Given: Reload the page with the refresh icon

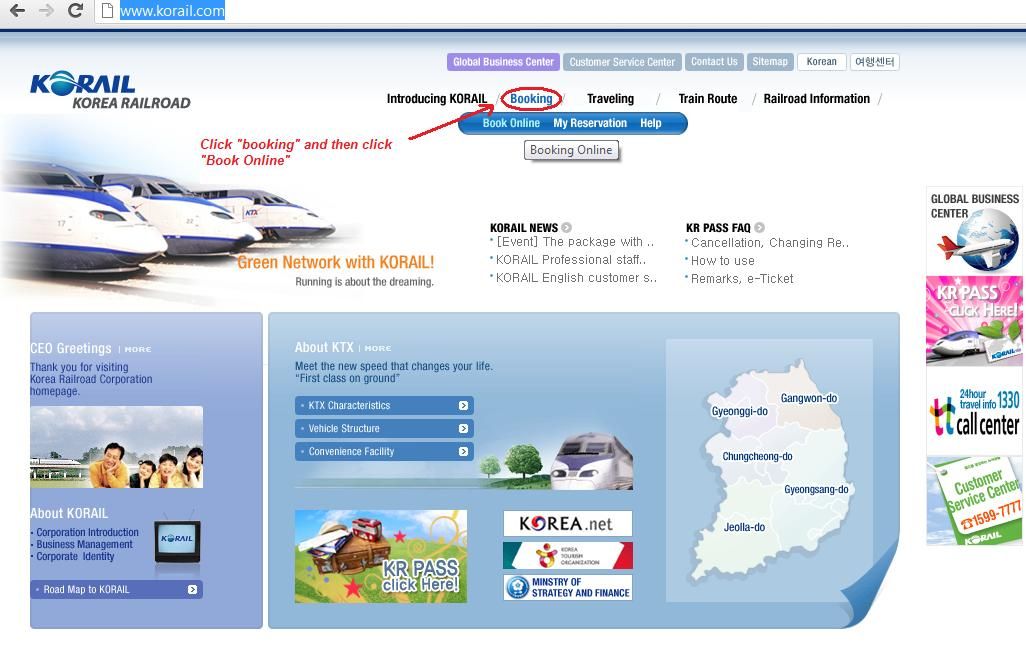Looking at the screenshot, I should pos(75,10).
